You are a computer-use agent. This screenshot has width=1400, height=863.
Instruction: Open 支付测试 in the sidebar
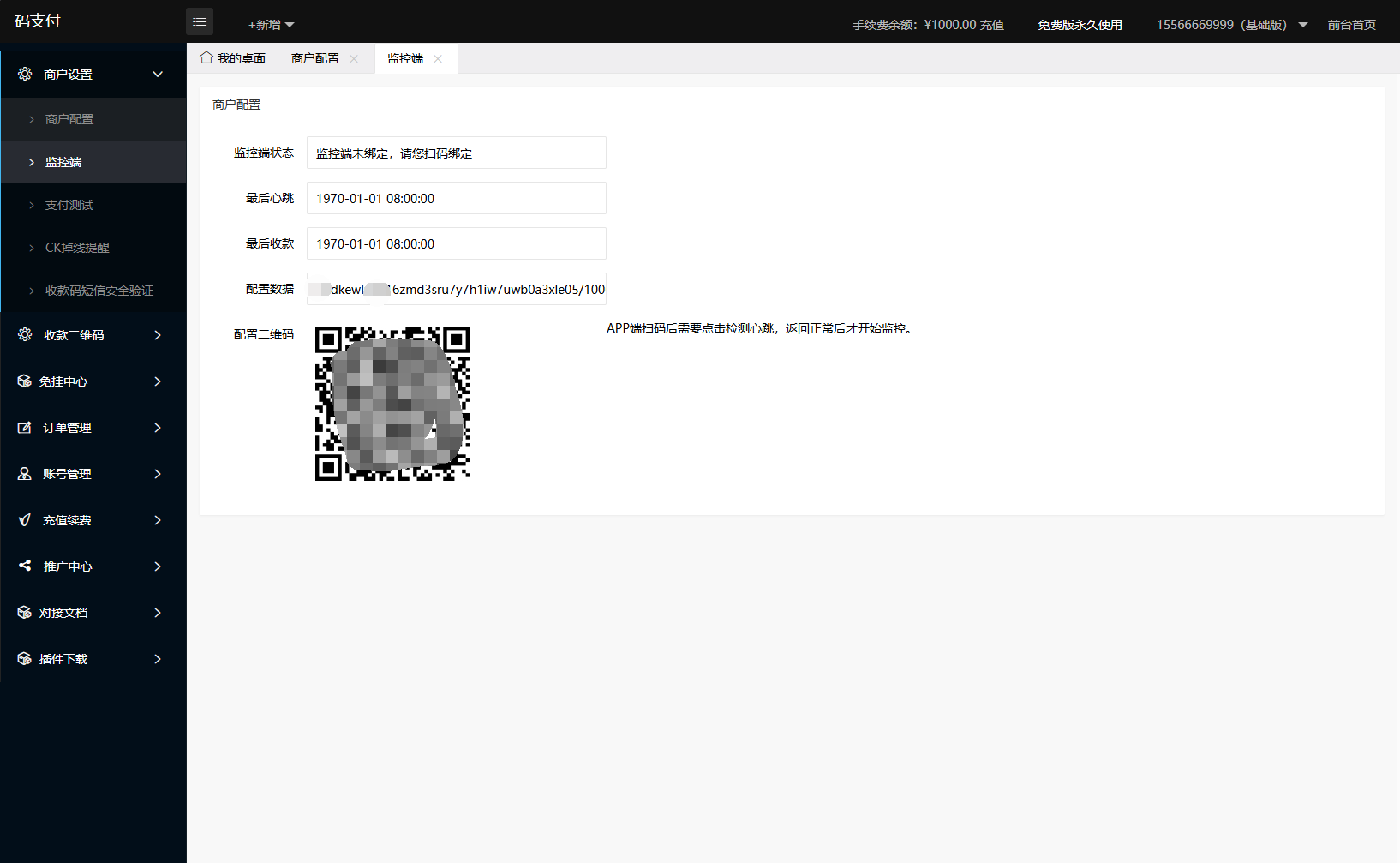coord(69,205)
